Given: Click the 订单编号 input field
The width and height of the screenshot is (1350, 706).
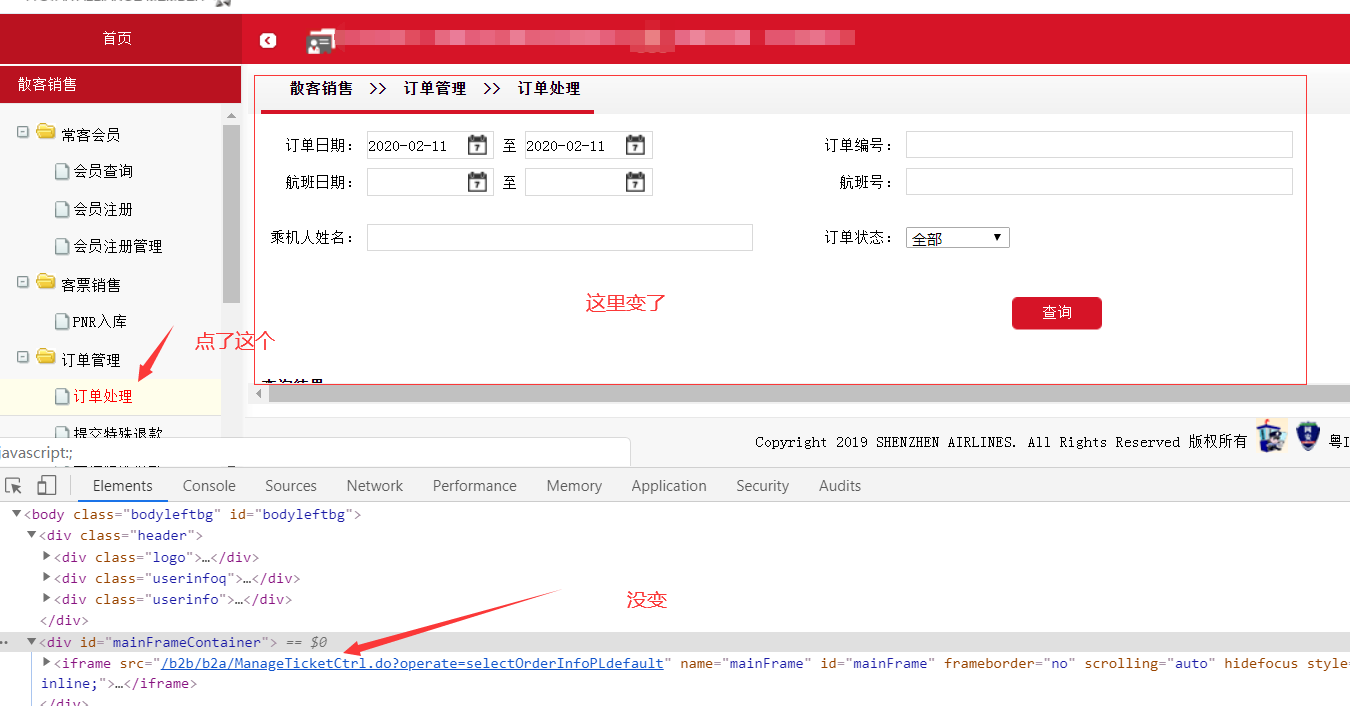Looking at the screenshot, I should coord(1099,145).
